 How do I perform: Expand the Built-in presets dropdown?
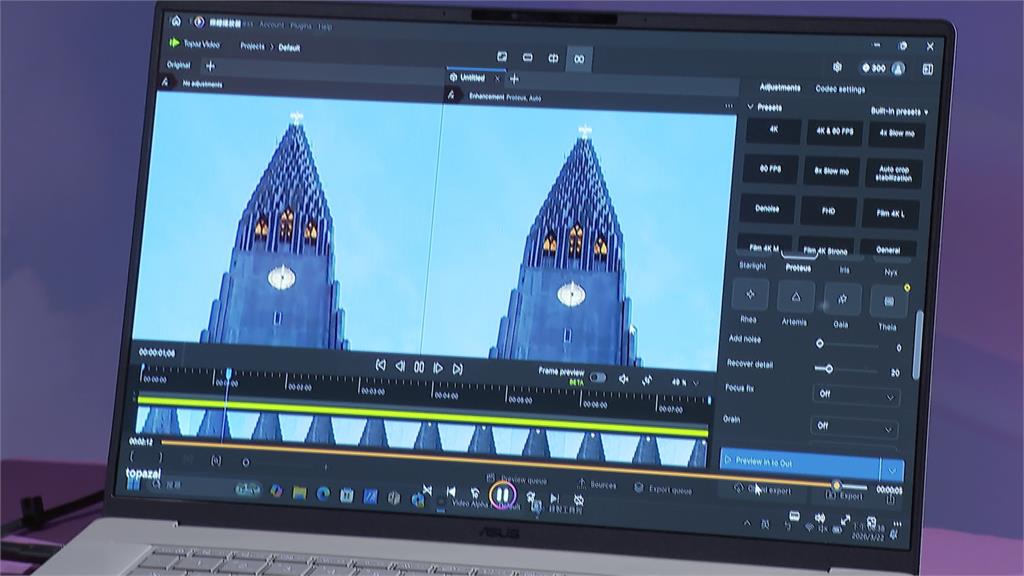click(x=898, y=111)
